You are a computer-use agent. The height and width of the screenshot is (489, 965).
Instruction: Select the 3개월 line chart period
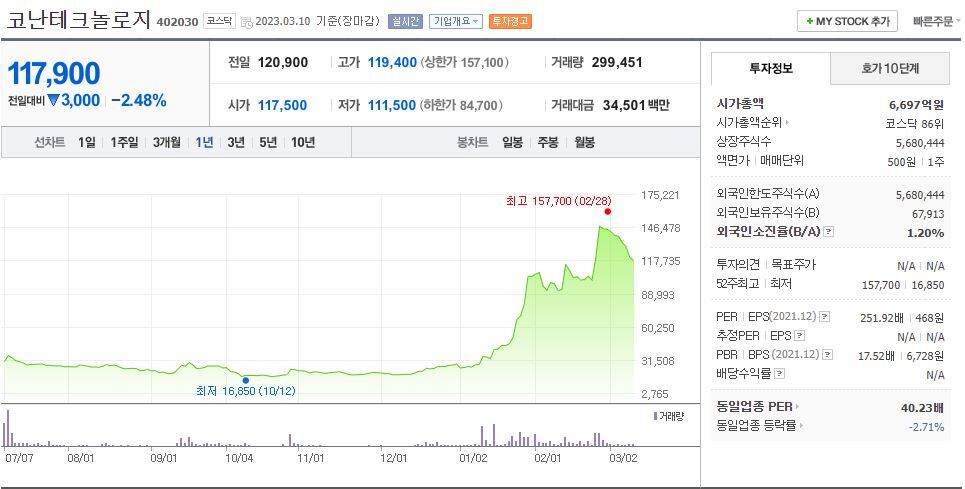pyautogui.click(x=167, y=142)
